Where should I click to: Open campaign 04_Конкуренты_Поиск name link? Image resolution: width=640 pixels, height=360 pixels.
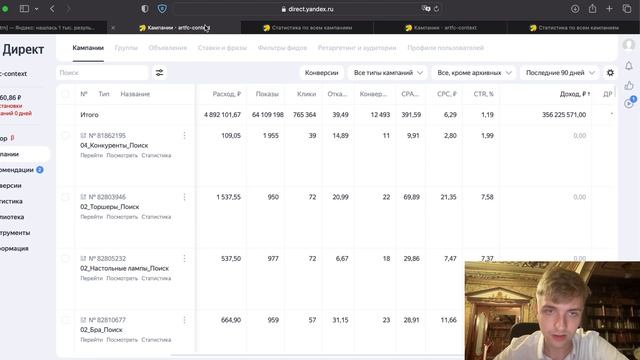(114, 145)
